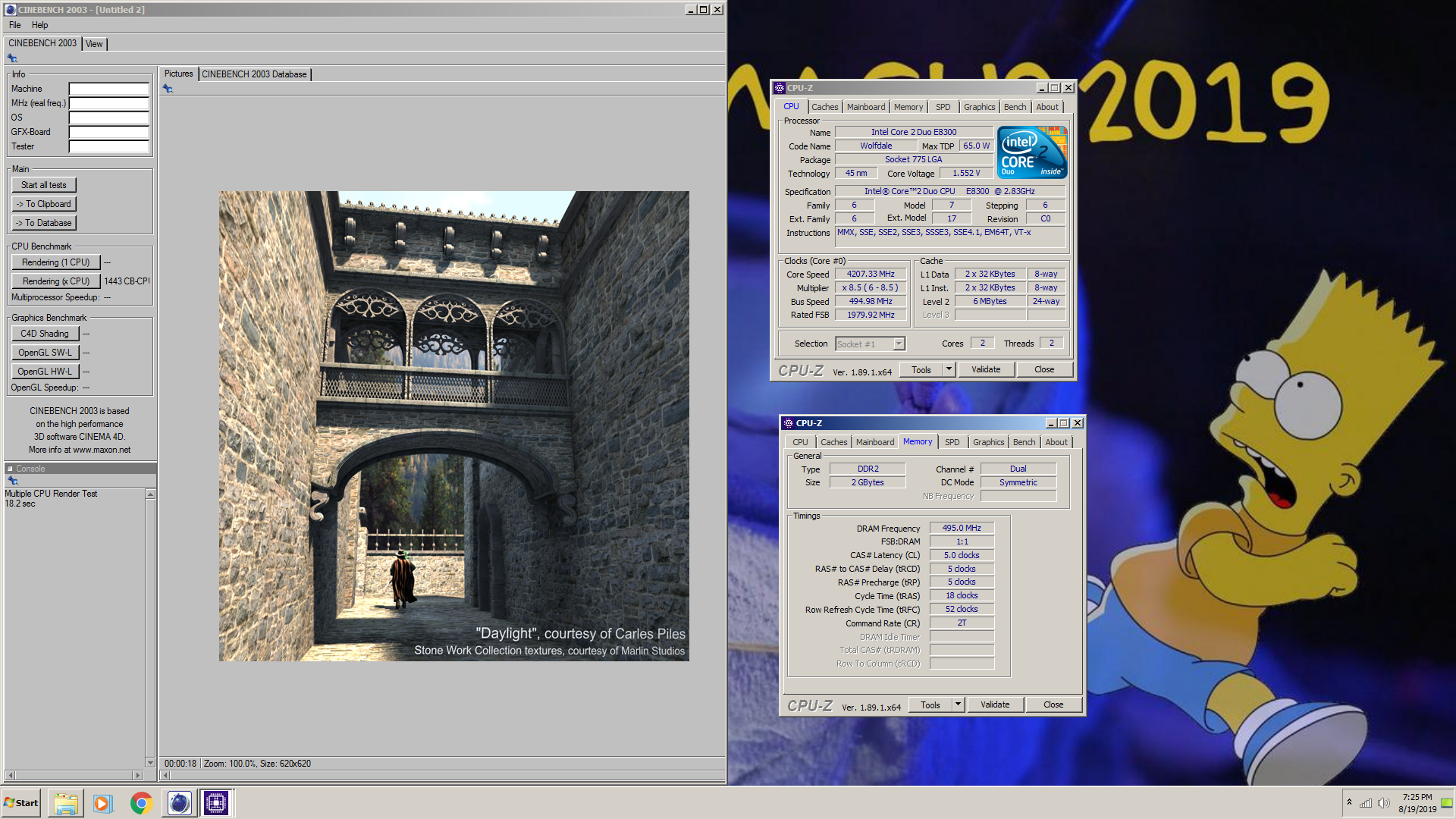Screen dimensions: 1456x819
Task: Open SPD tab in upper CPU-Z window
Action: coord(943,107)
